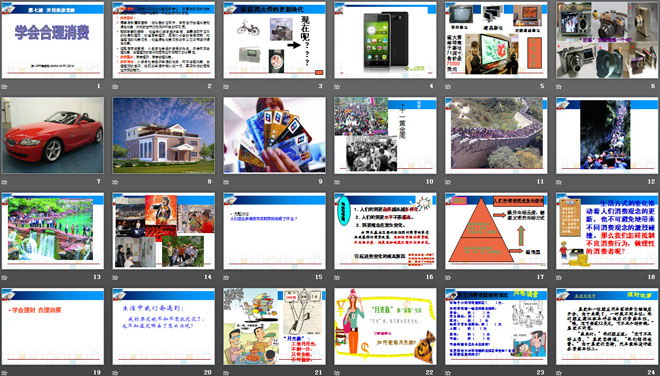Select the house photo slide 8
The height and width of the screenshot is (376, 660).
[164, 136]
